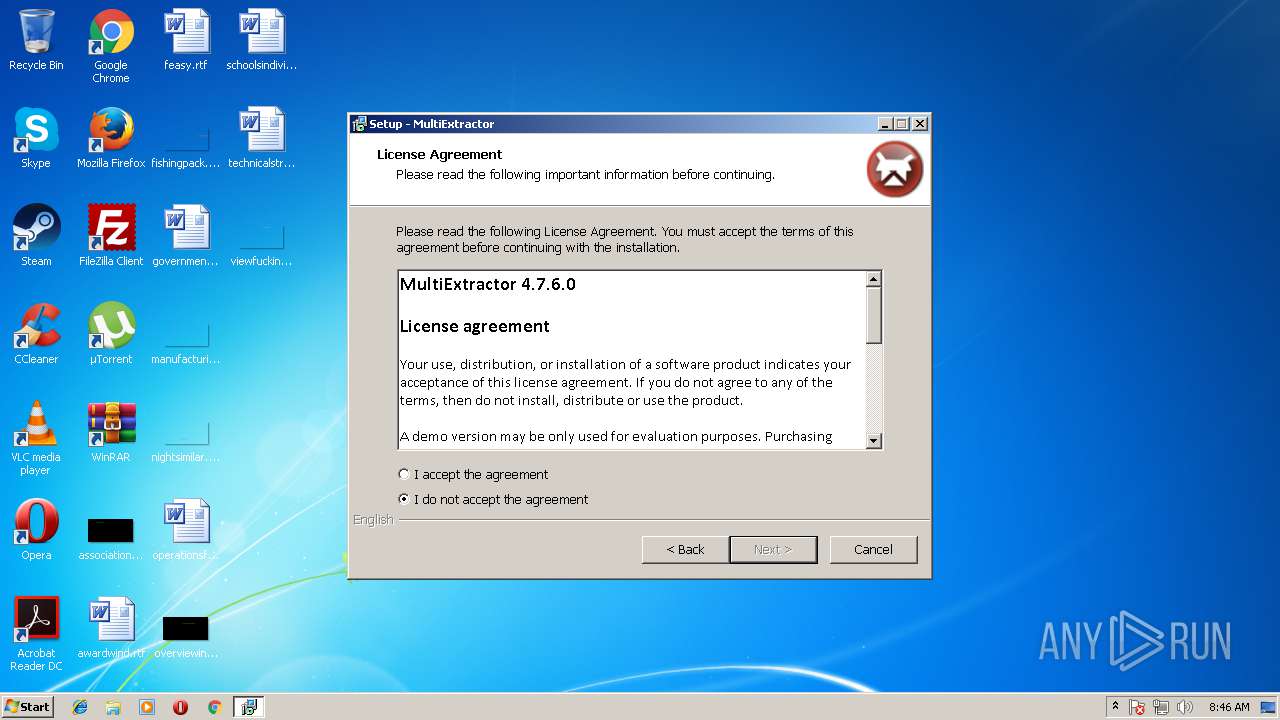The image size is (1280, 720).
Task: Open the Acrobat Reader DC shortcut
Action: [36, 634]
